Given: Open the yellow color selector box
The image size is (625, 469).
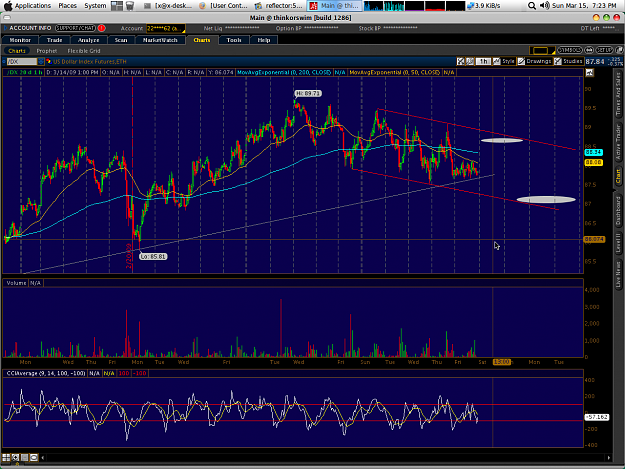Looking at the screenshot, I should (542, 51).
